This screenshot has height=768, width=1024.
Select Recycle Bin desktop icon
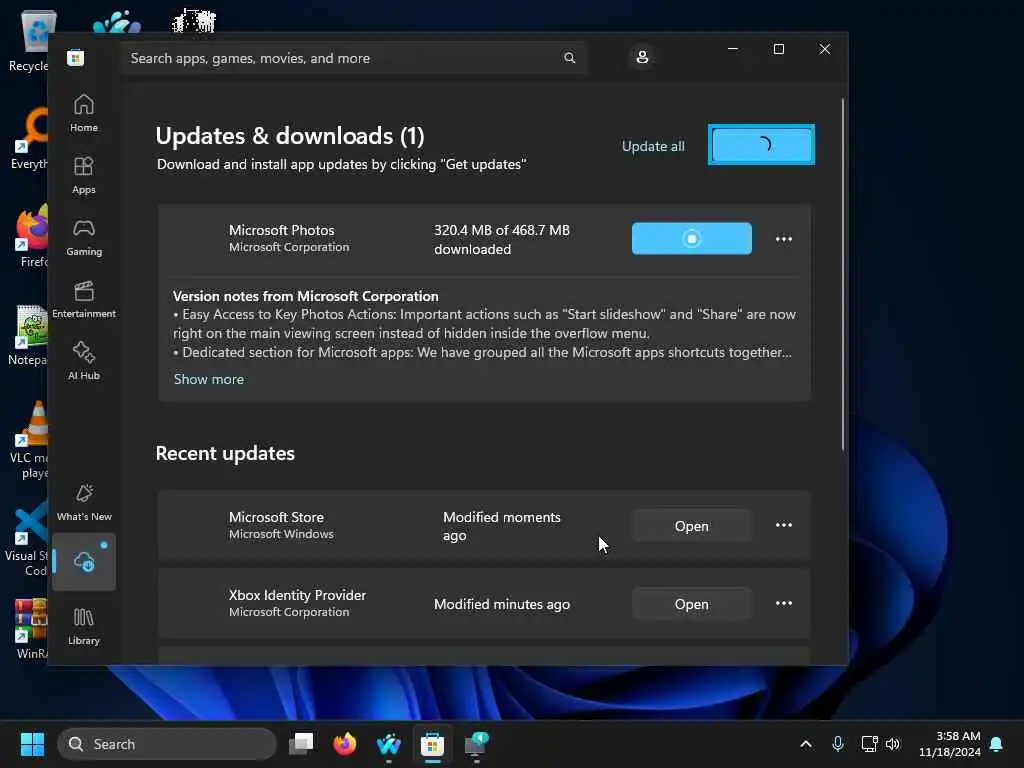(30, 40)
